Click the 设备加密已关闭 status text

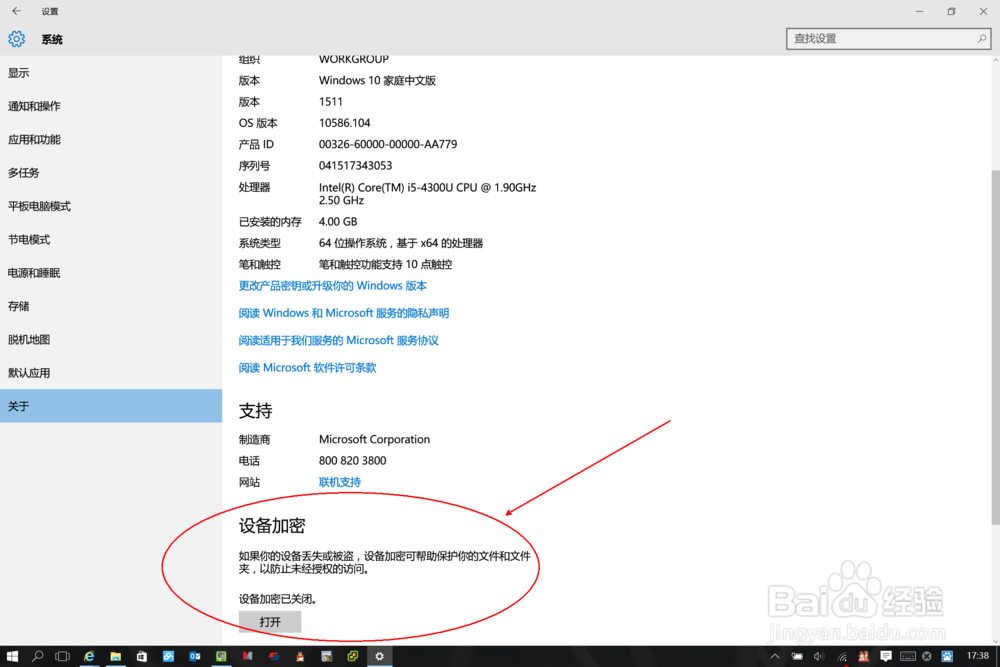[277, 599]
